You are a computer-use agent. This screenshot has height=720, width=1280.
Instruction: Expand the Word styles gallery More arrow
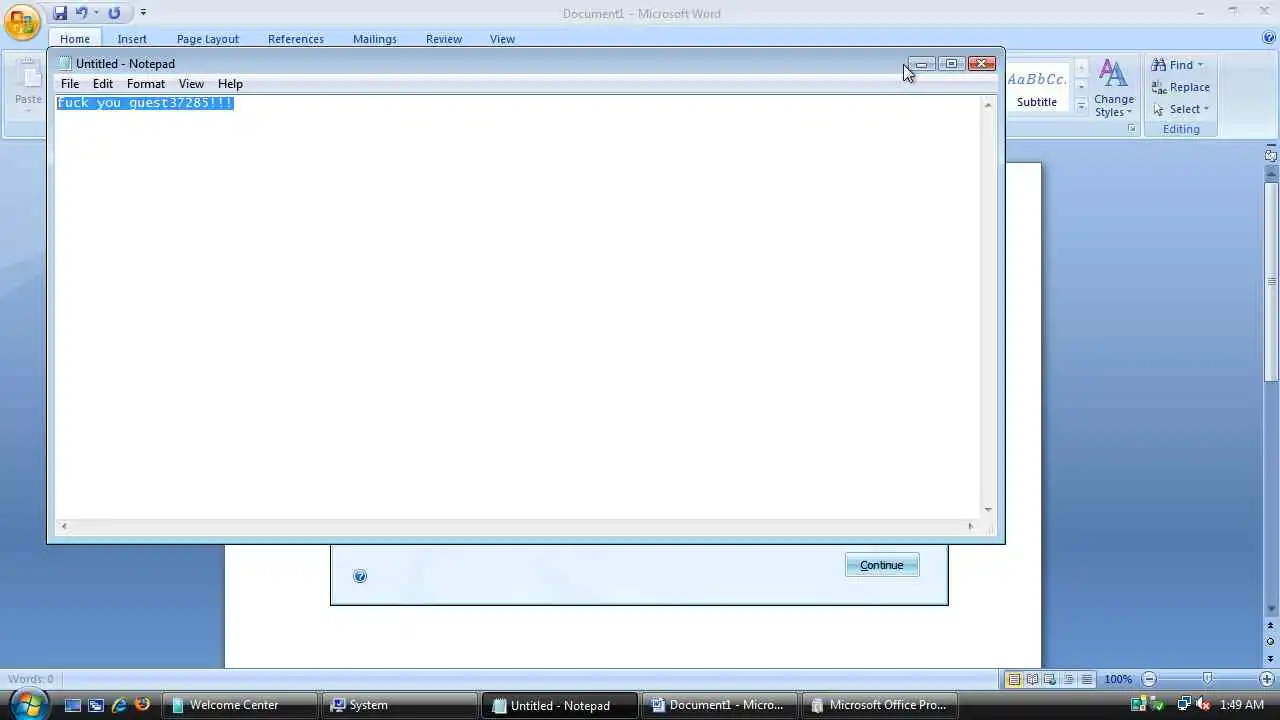point(1081,105)
